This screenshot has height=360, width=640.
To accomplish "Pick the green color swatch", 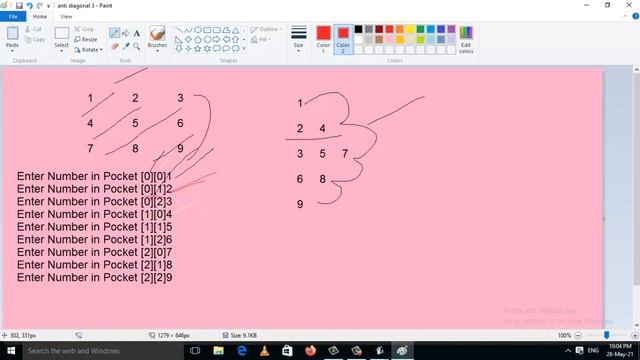I will point(420,29).
